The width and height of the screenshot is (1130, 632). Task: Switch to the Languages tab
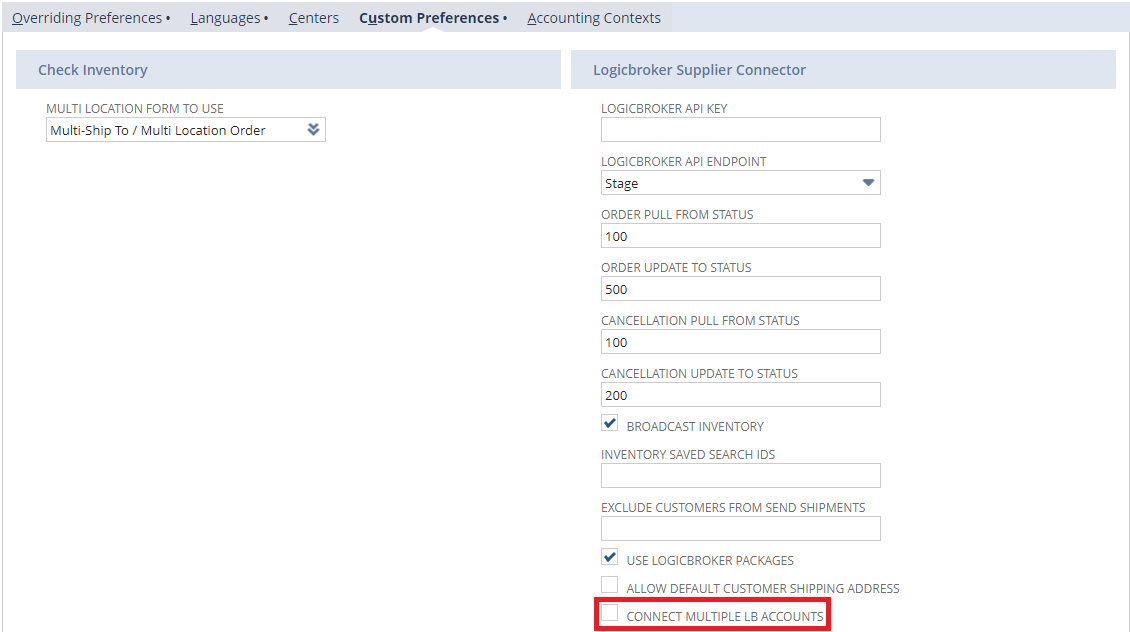(225, 18)
